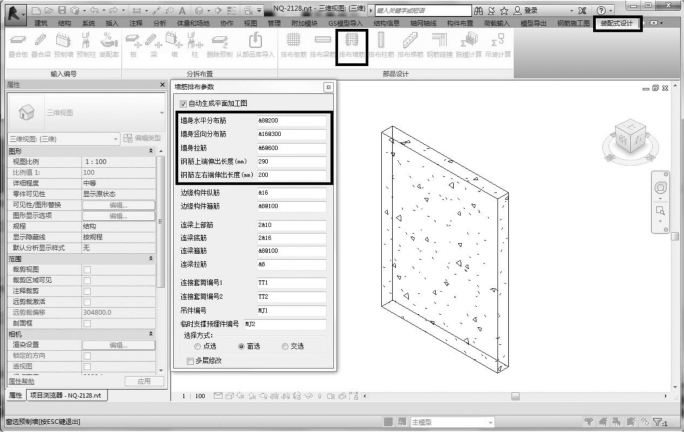Select the 交选 radio option
The width and height of the screenshot is (684, 432).
285,346
